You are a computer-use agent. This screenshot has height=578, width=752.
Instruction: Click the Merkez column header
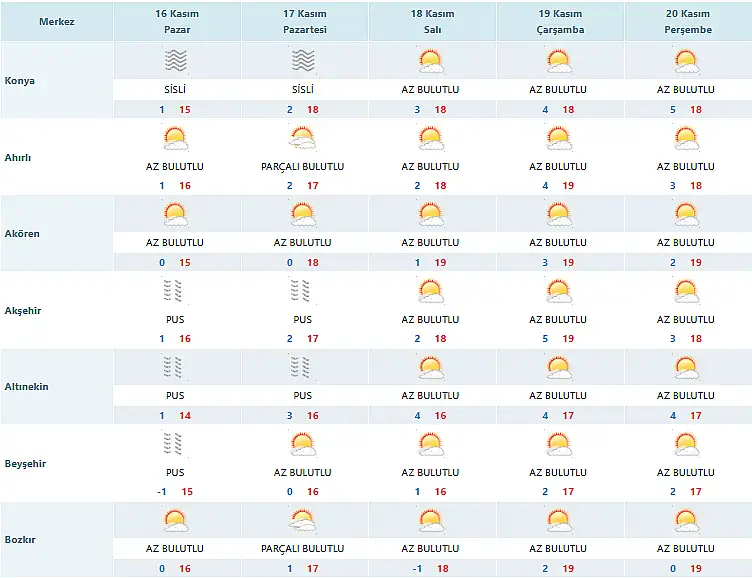point(57,22)
